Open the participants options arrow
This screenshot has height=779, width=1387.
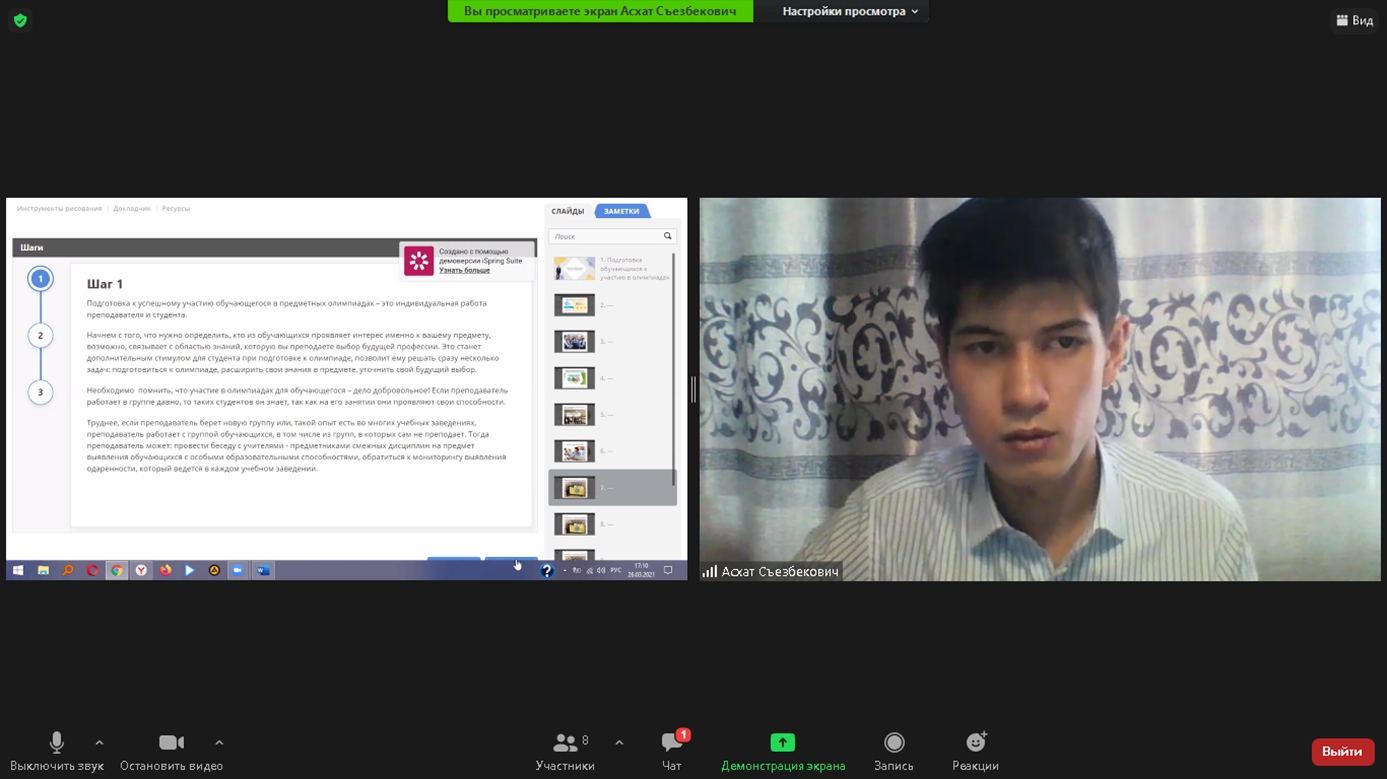click(x=619, y=743)
